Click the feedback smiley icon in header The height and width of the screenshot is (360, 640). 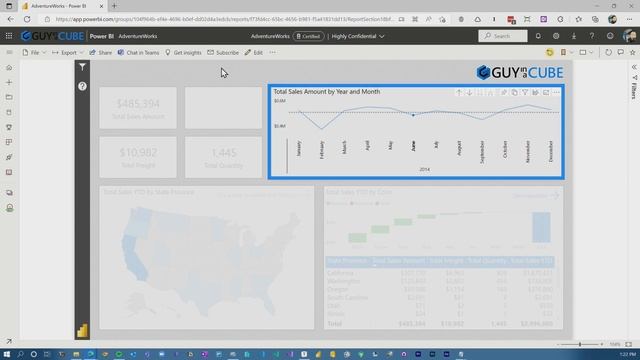click(610, 36)
